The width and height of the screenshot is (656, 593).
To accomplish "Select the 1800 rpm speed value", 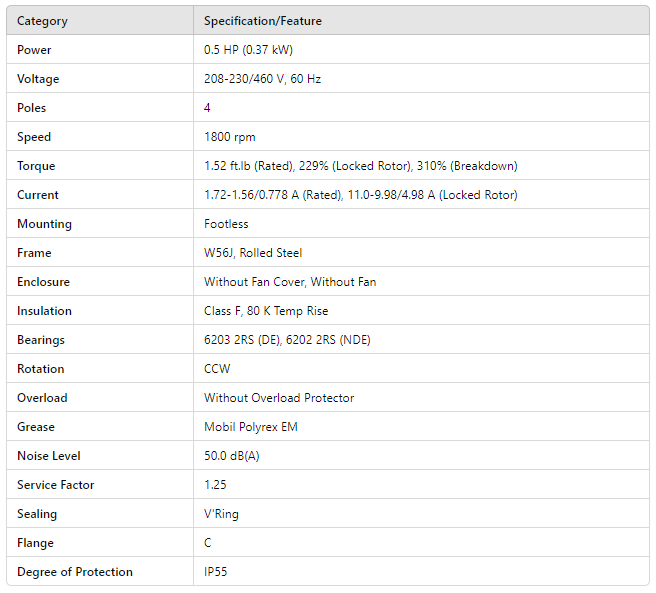I will pos(230,137).
